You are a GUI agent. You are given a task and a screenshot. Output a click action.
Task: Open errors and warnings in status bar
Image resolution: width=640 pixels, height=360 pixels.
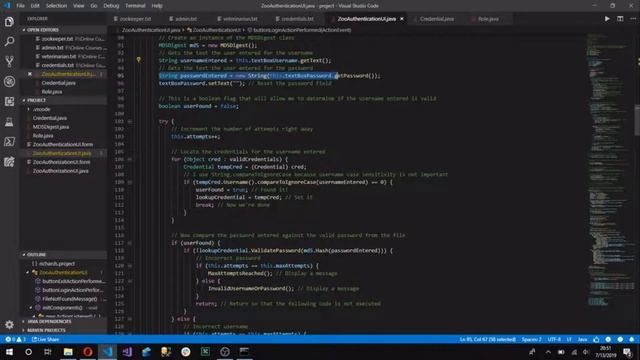[16, 339]
